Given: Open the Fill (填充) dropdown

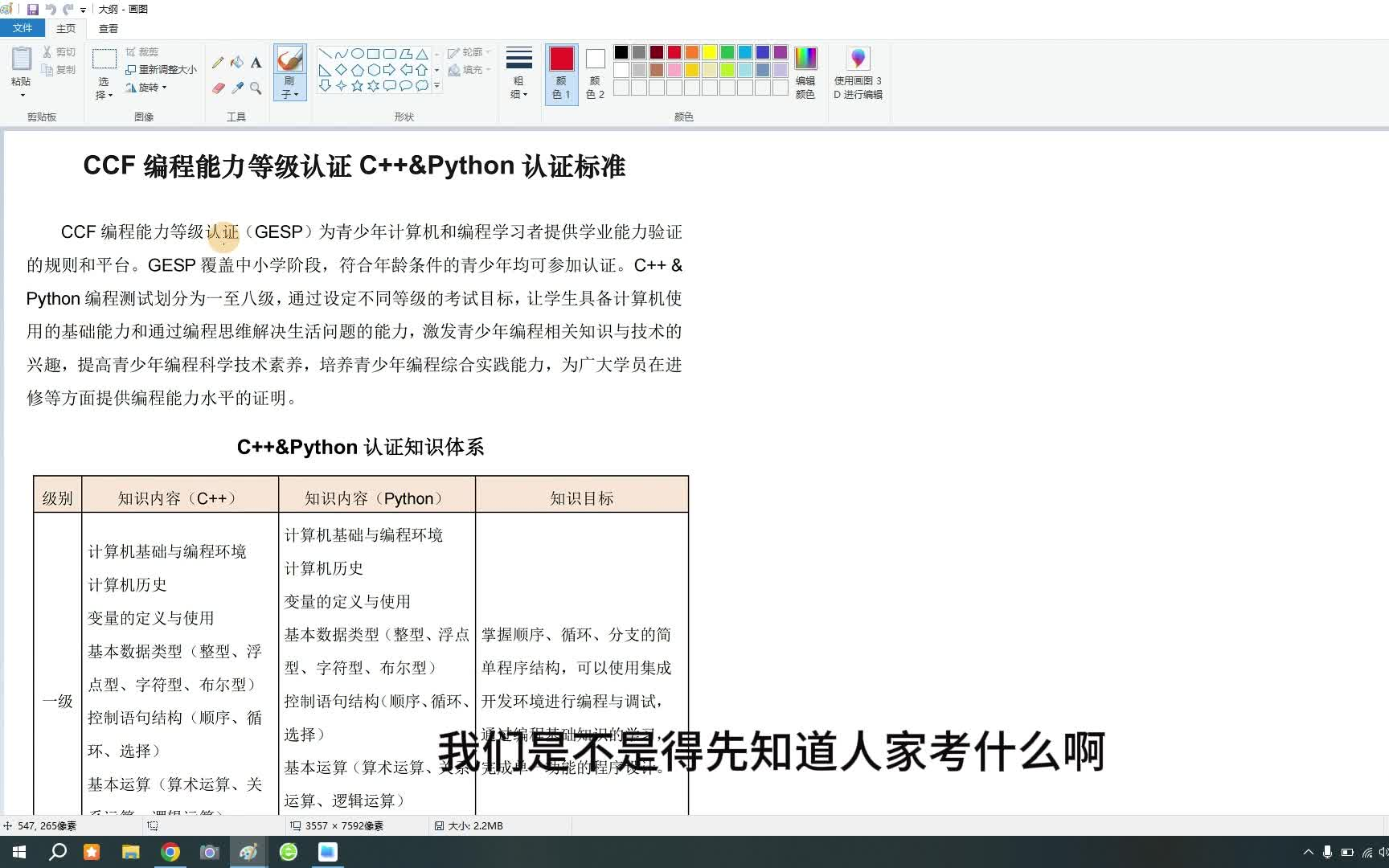Looking at the screenshot, I should pos(469,70).
